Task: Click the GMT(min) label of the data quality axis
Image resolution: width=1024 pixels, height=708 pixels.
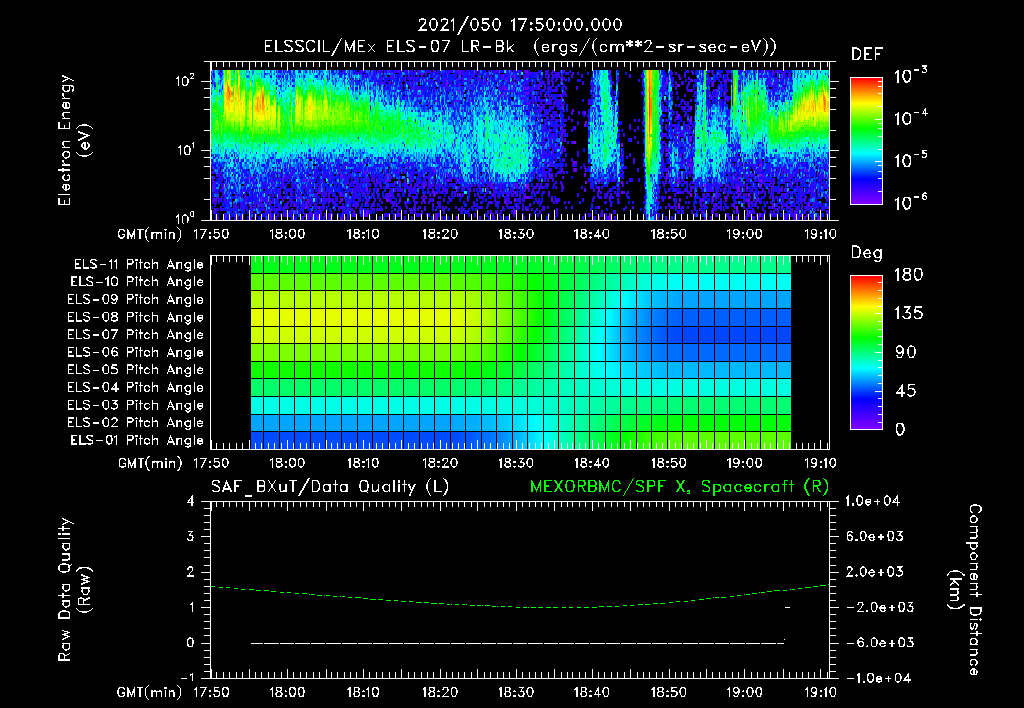Action: [x=150, y=692]
